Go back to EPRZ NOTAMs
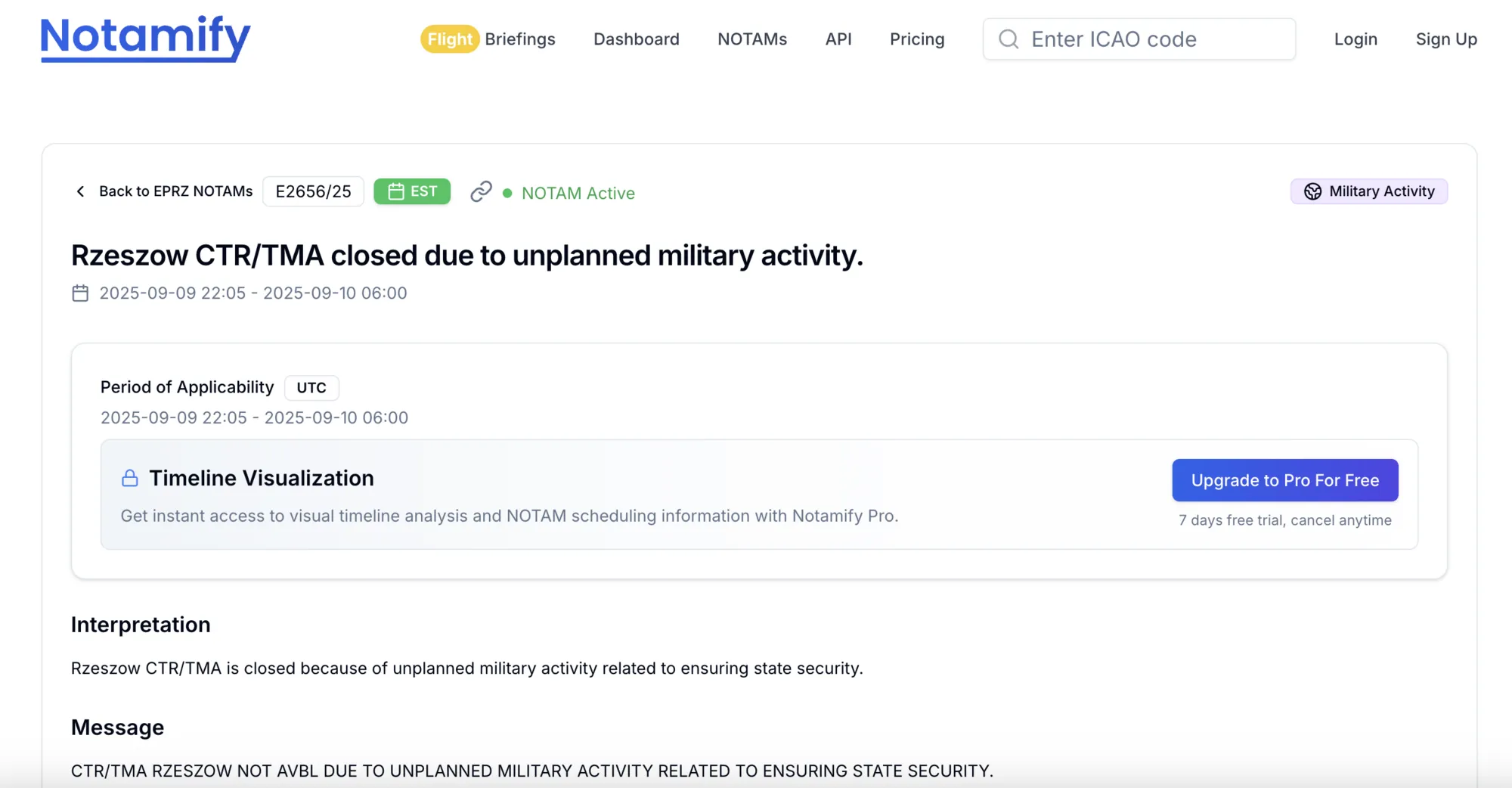This screenshot has height=788, width=1512. click(175, 191)
